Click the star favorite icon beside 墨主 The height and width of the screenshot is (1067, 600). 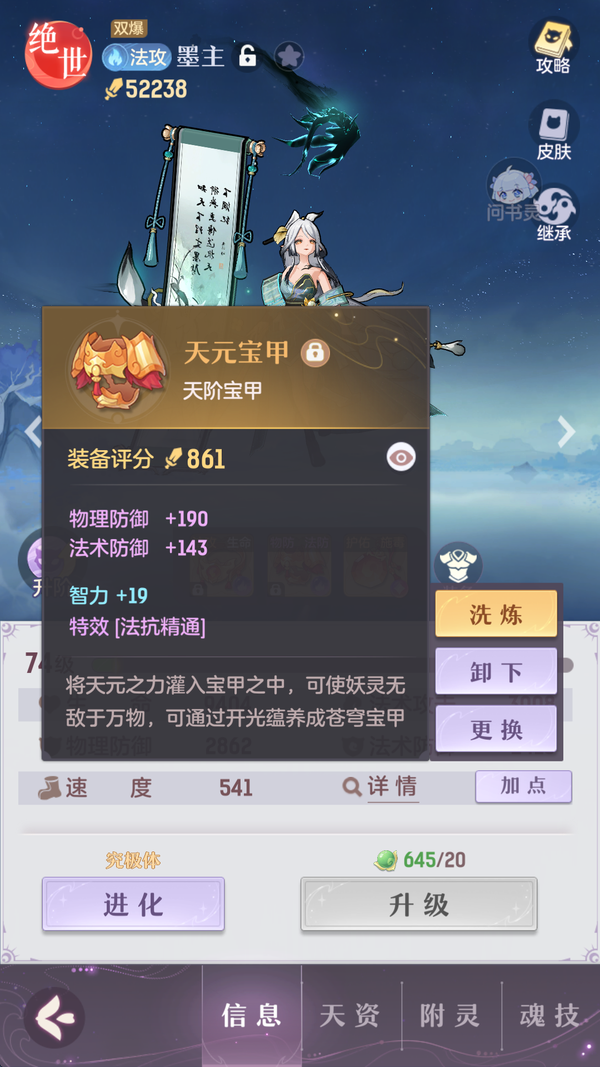click(289, 57)
